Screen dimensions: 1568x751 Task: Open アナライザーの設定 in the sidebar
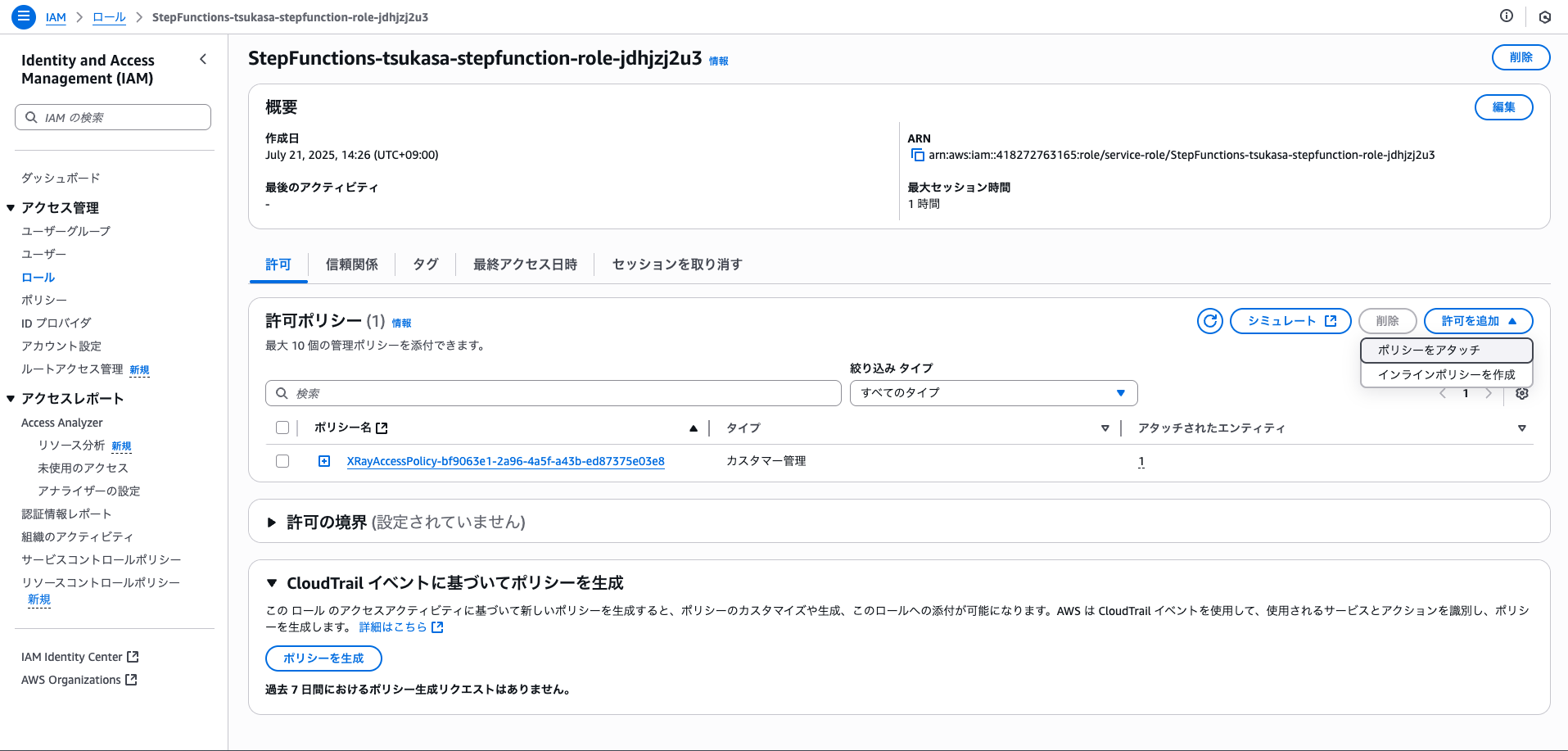point(88,491)
